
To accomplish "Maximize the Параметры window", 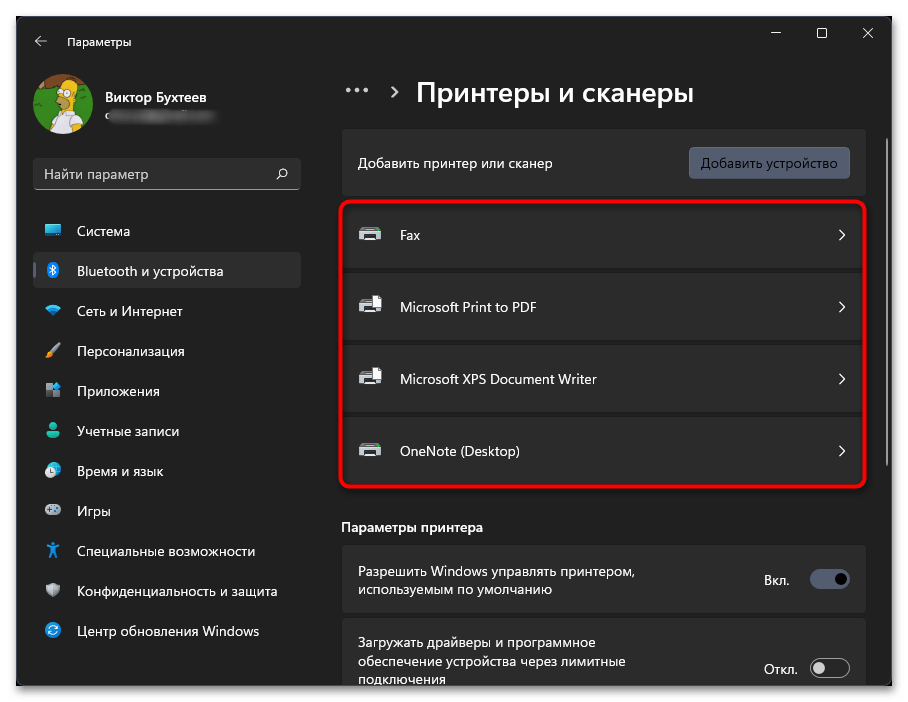I will pyautogui.click(x=822, y=33).
